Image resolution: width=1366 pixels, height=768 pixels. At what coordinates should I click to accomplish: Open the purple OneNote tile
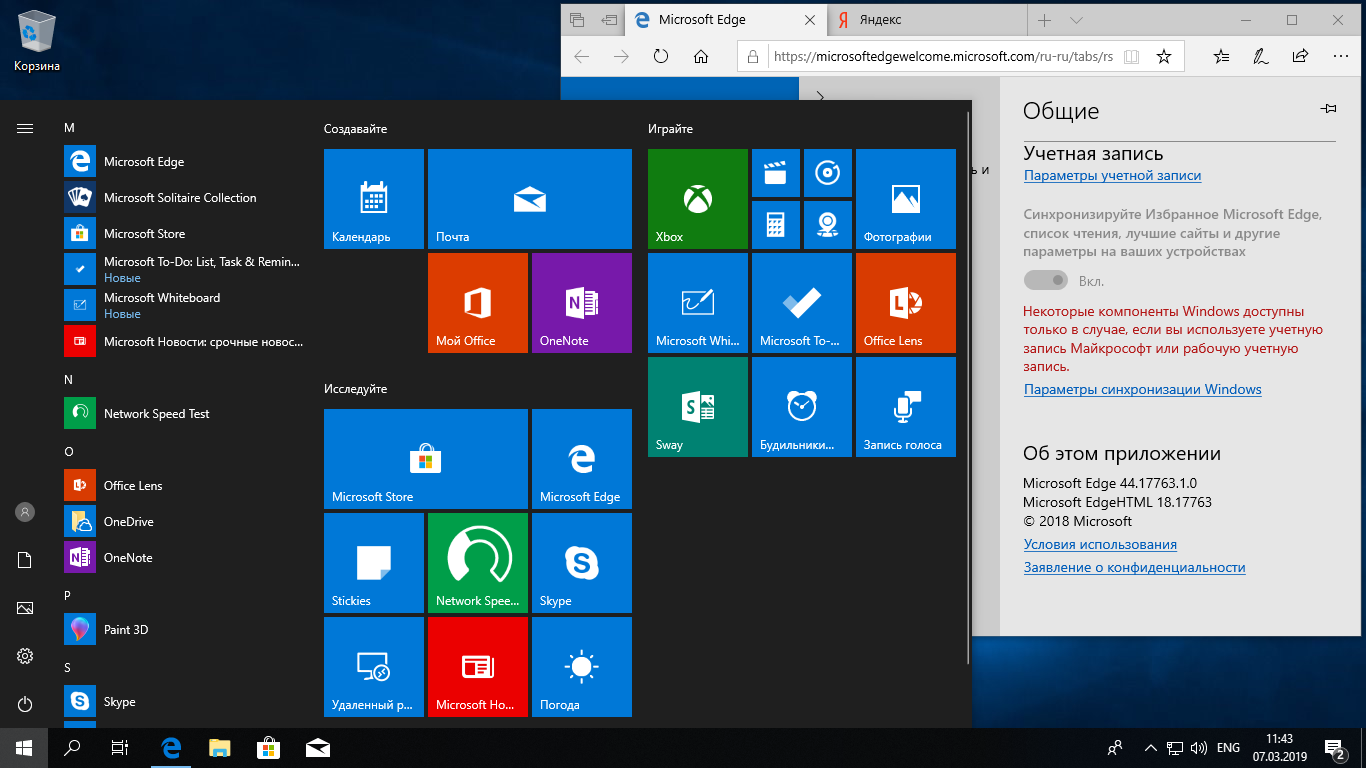tap(582, 303)
